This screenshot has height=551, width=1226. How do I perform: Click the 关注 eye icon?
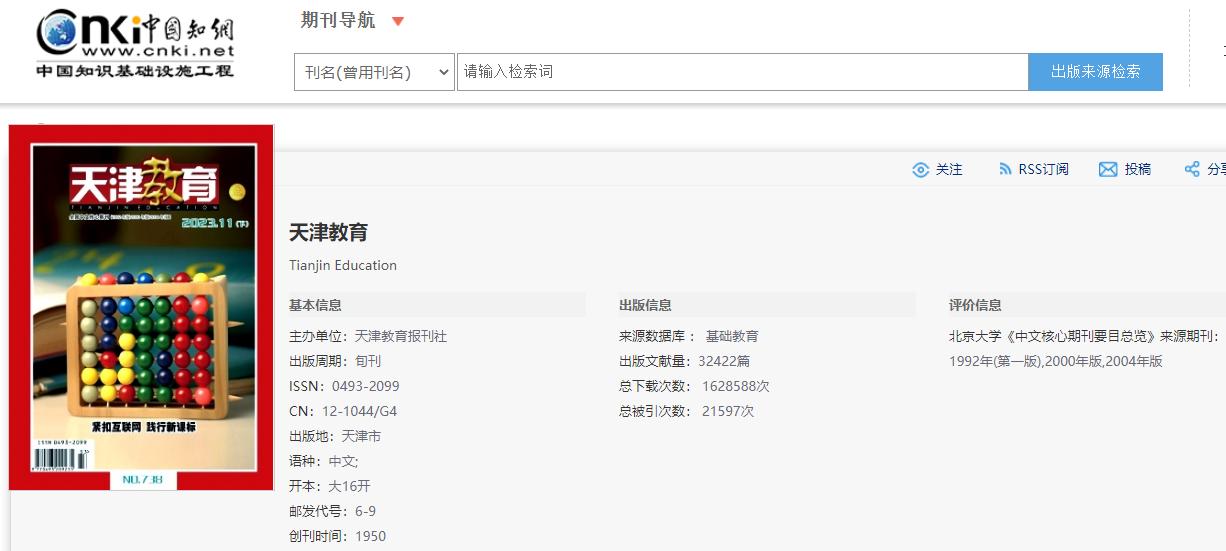pyautogui.click(x=921, y=170)
